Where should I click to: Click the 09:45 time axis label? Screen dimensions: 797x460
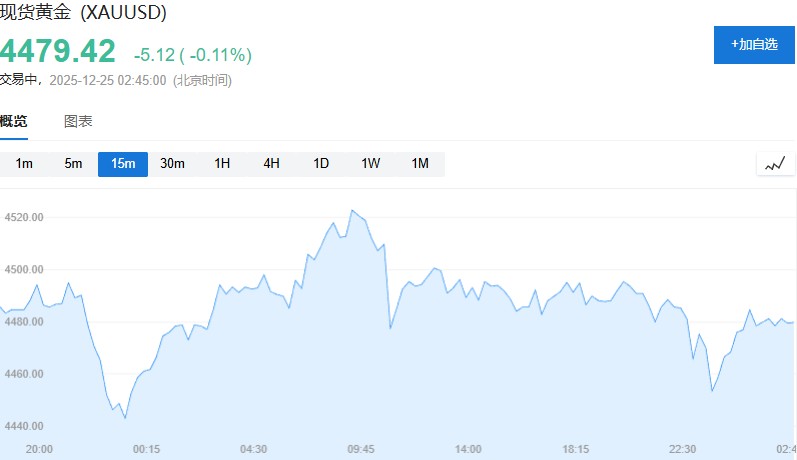[361, 449]
